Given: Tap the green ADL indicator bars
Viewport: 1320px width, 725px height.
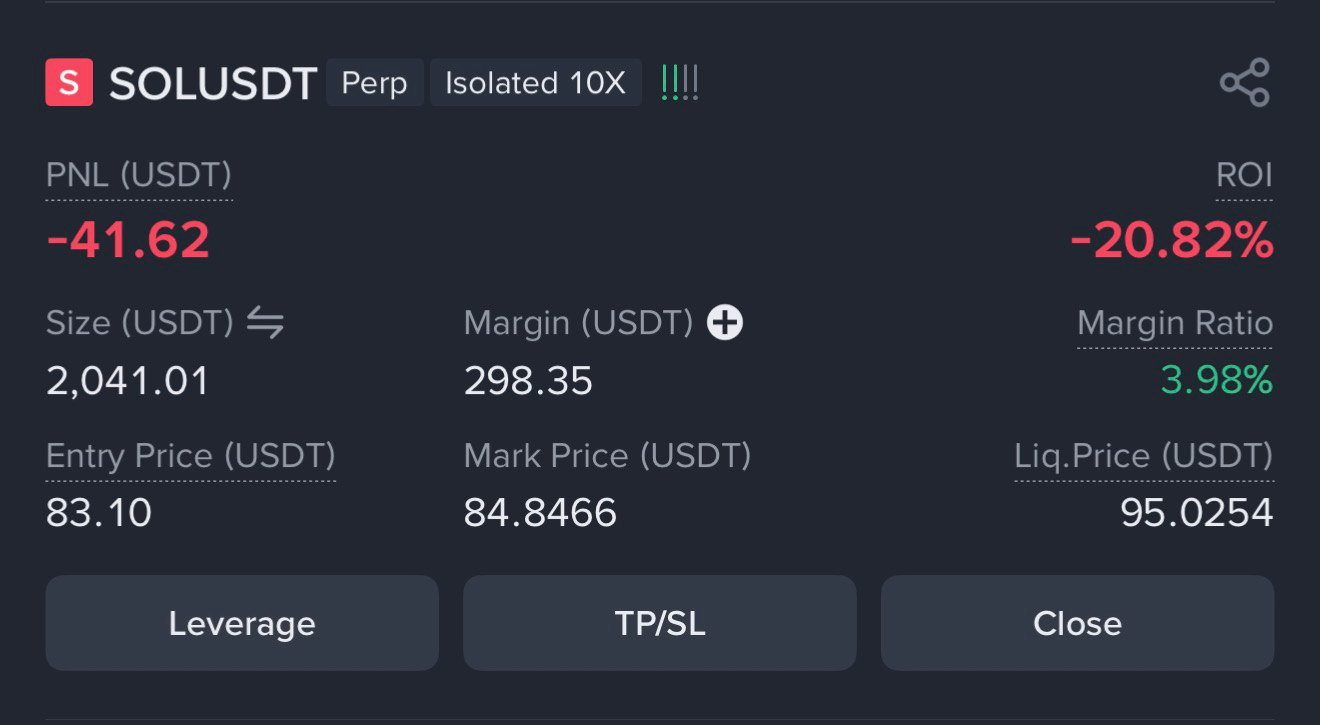Looking at the screenshot, I should tap(680, 82).
